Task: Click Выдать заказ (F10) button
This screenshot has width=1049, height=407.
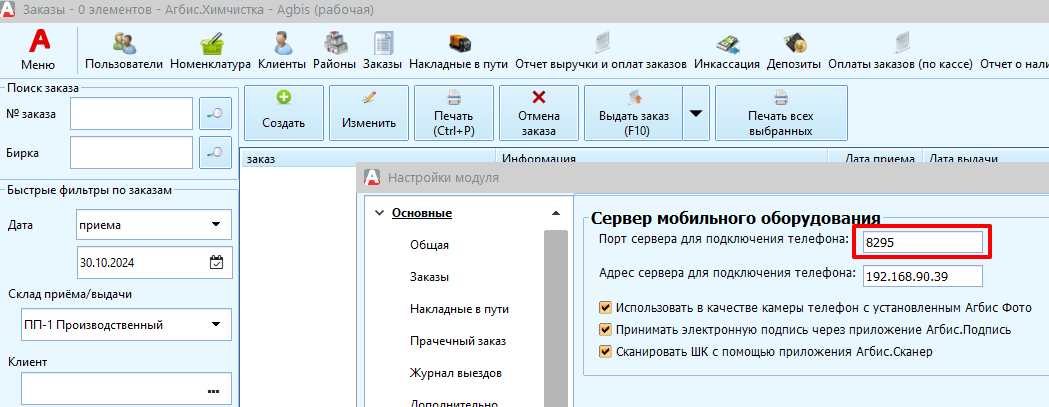Action: click(x=633, y=112)
